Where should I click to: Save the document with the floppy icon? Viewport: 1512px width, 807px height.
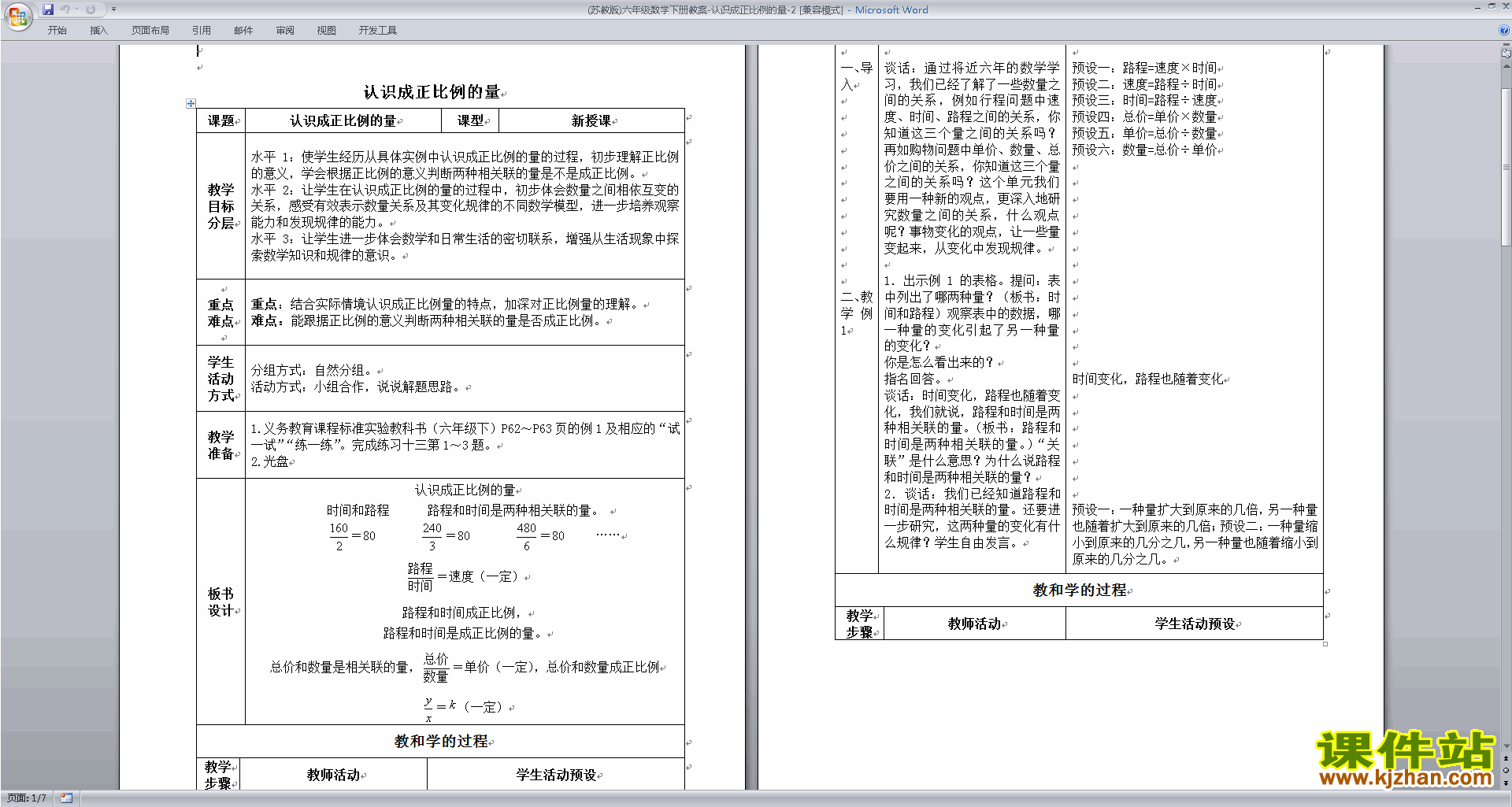coord(48,9)
